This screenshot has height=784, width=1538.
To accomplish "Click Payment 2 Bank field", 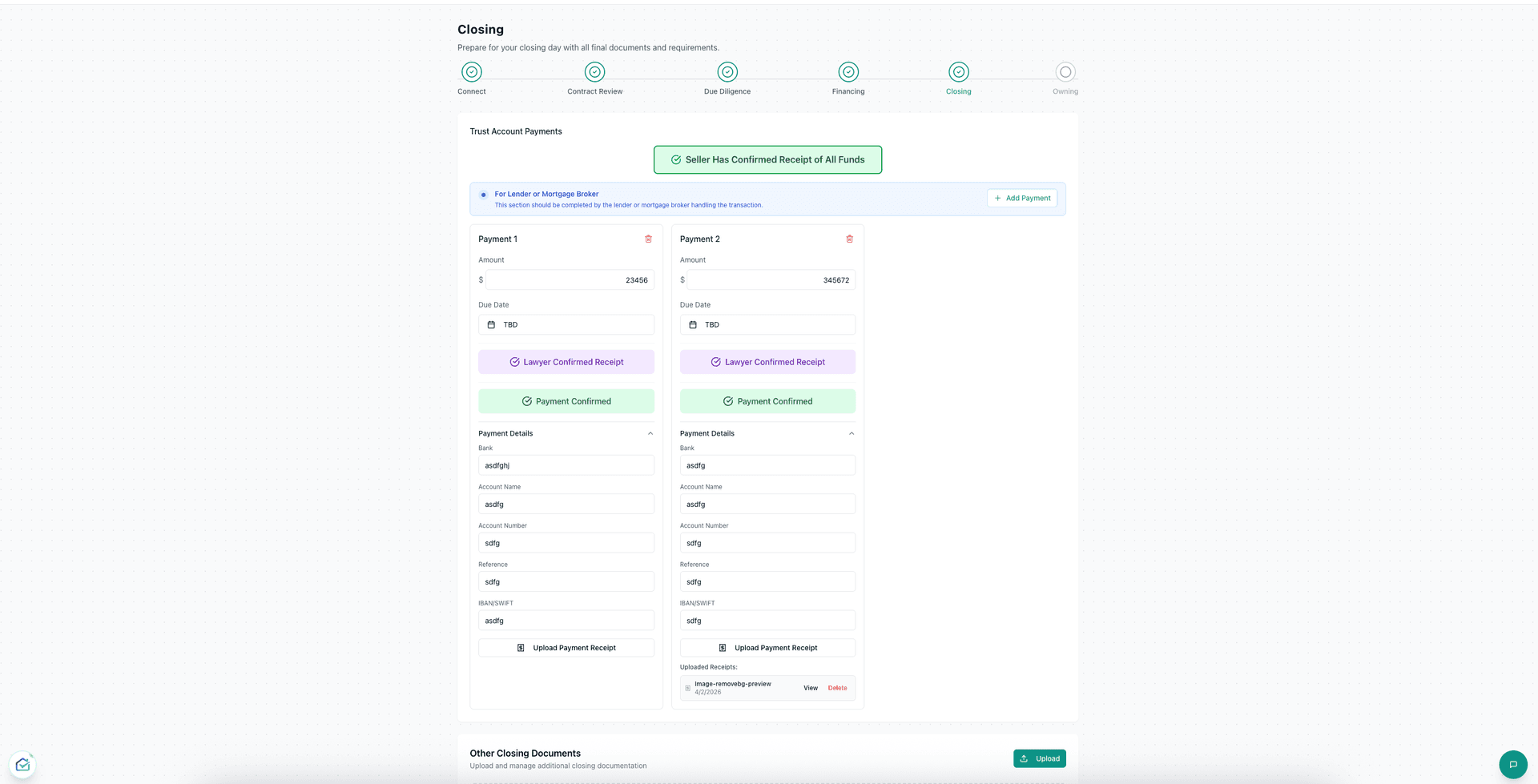I will tap(767, 465).
